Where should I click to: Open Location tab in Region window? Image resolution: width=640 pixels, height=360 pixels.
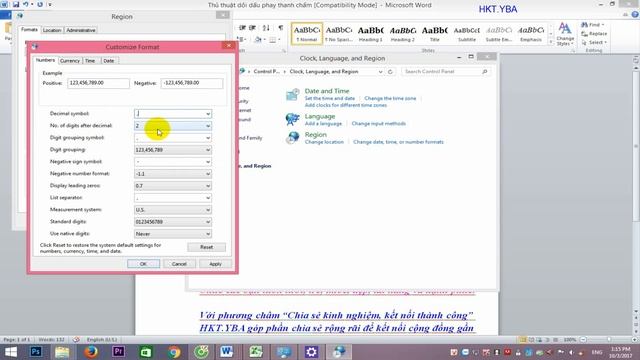coord(52,30)
